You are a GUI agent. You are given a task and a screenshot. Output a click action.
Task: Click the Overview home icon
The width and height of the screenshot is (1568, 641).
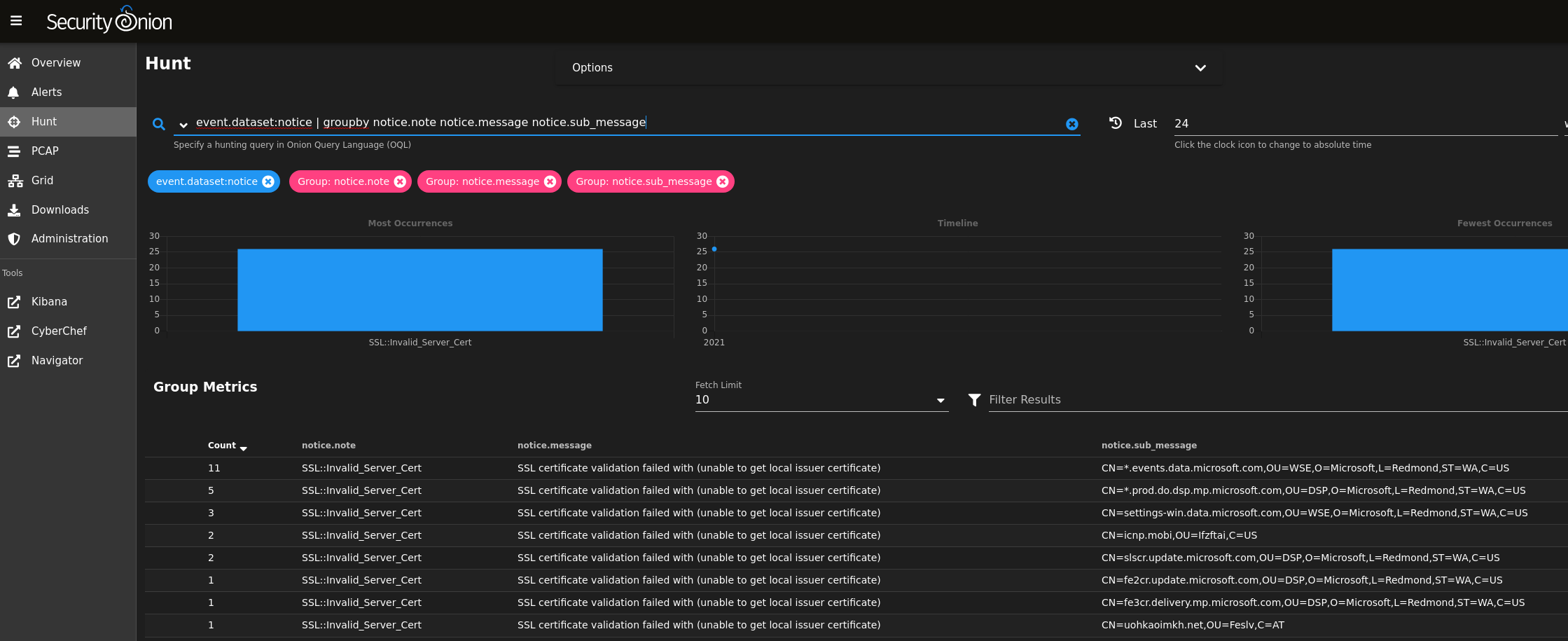click(15, 63)
